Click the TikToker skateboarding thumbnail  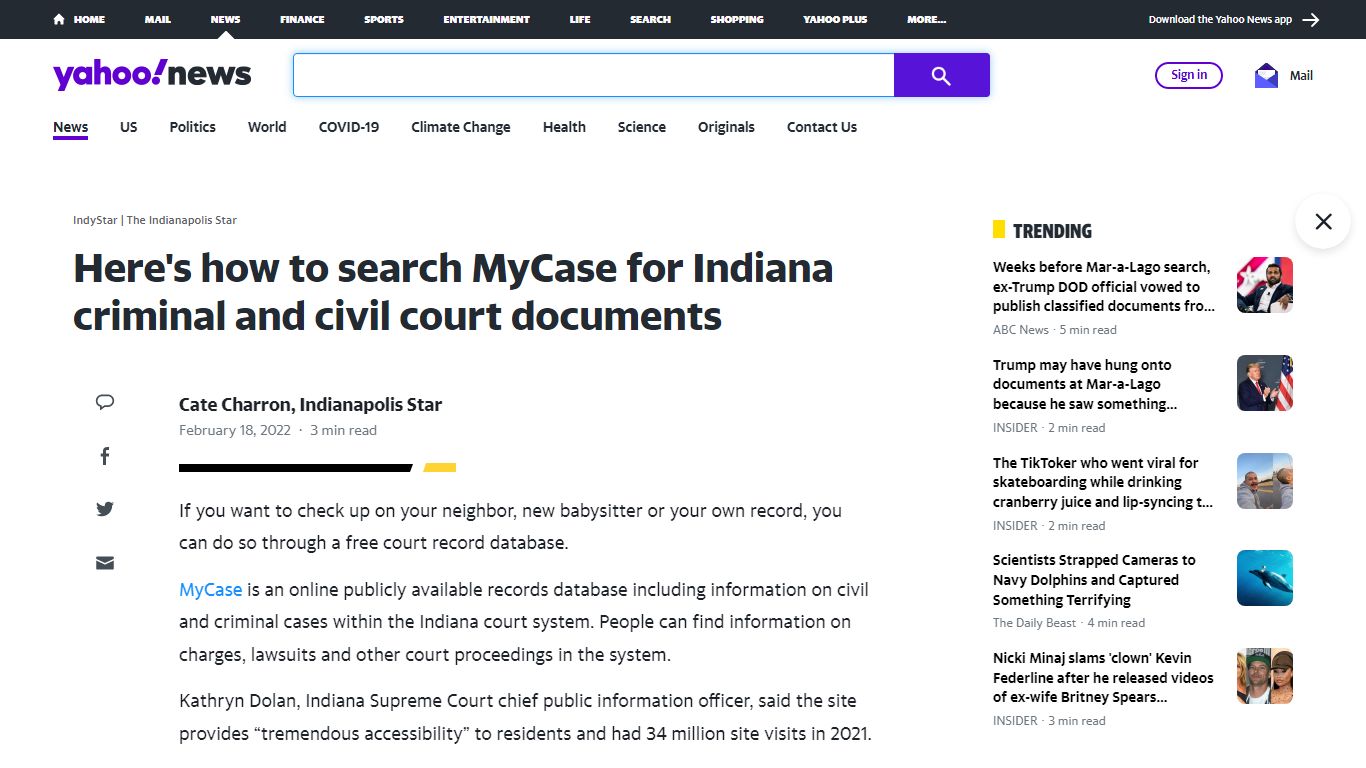coord(1265,481)
